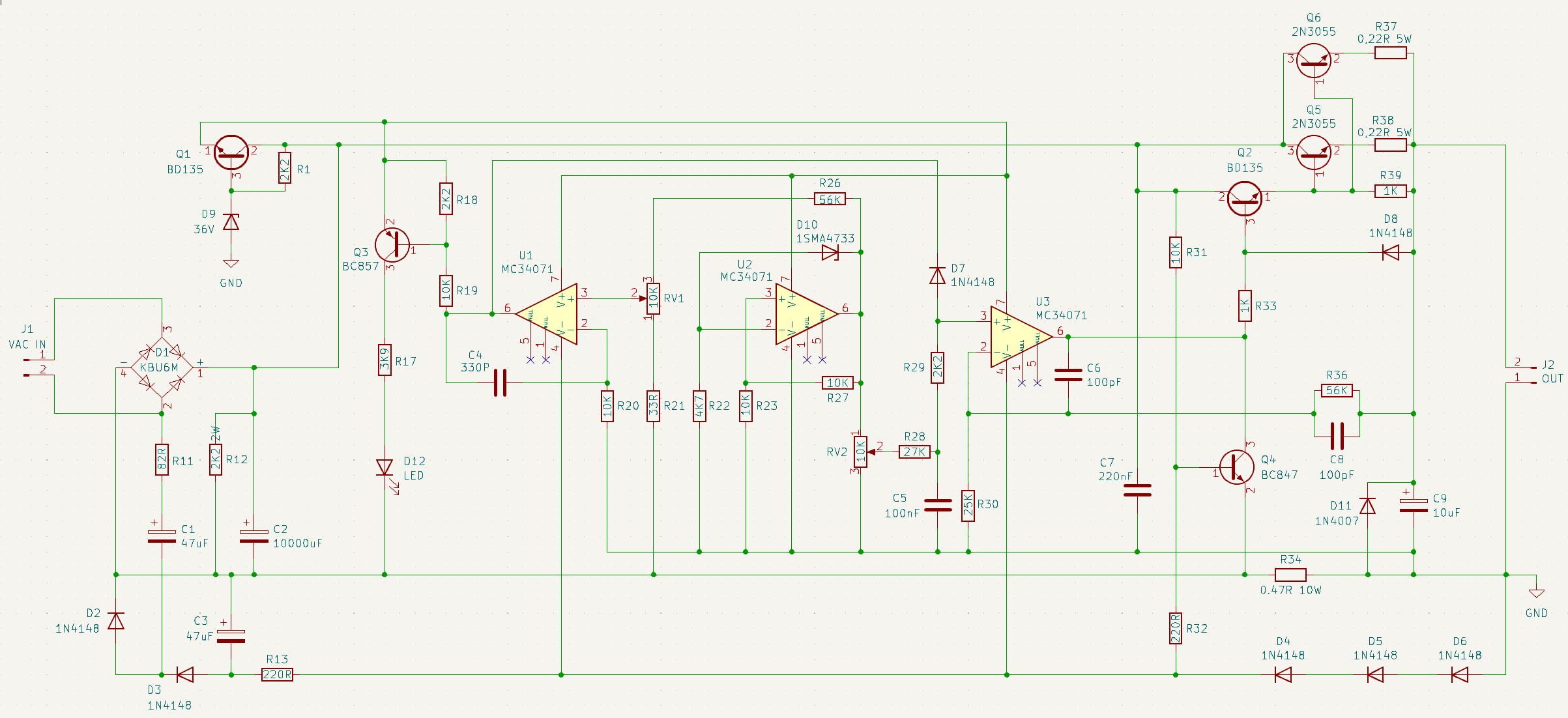This screenshot has height=718, width=1568.
Task: Click the R13 220R resistor
Action: [x=277, y=674]
